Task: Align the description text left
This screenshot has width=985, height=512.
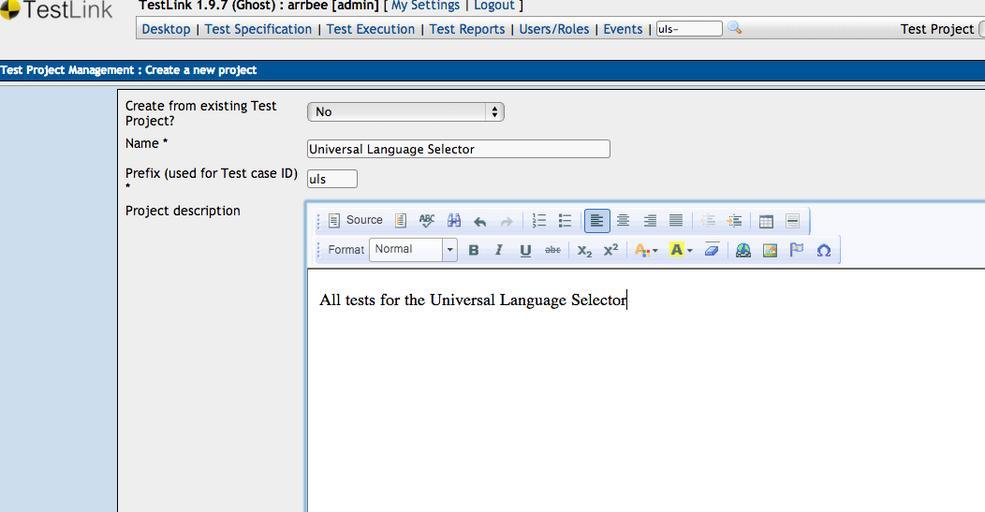Action: pyautogui.click(x=597, y=221)
